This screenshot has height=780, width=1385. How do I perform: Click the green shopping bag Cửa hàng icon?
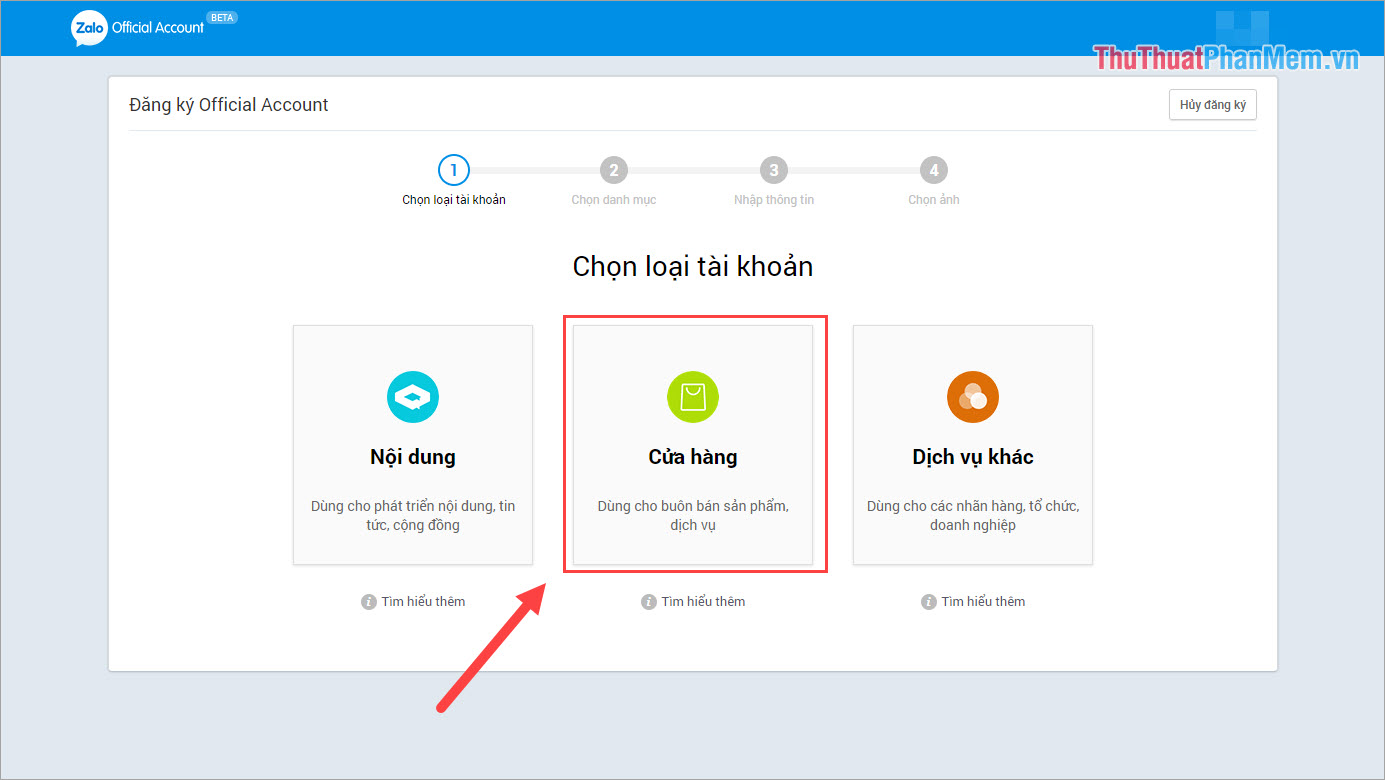pos(692,396)
